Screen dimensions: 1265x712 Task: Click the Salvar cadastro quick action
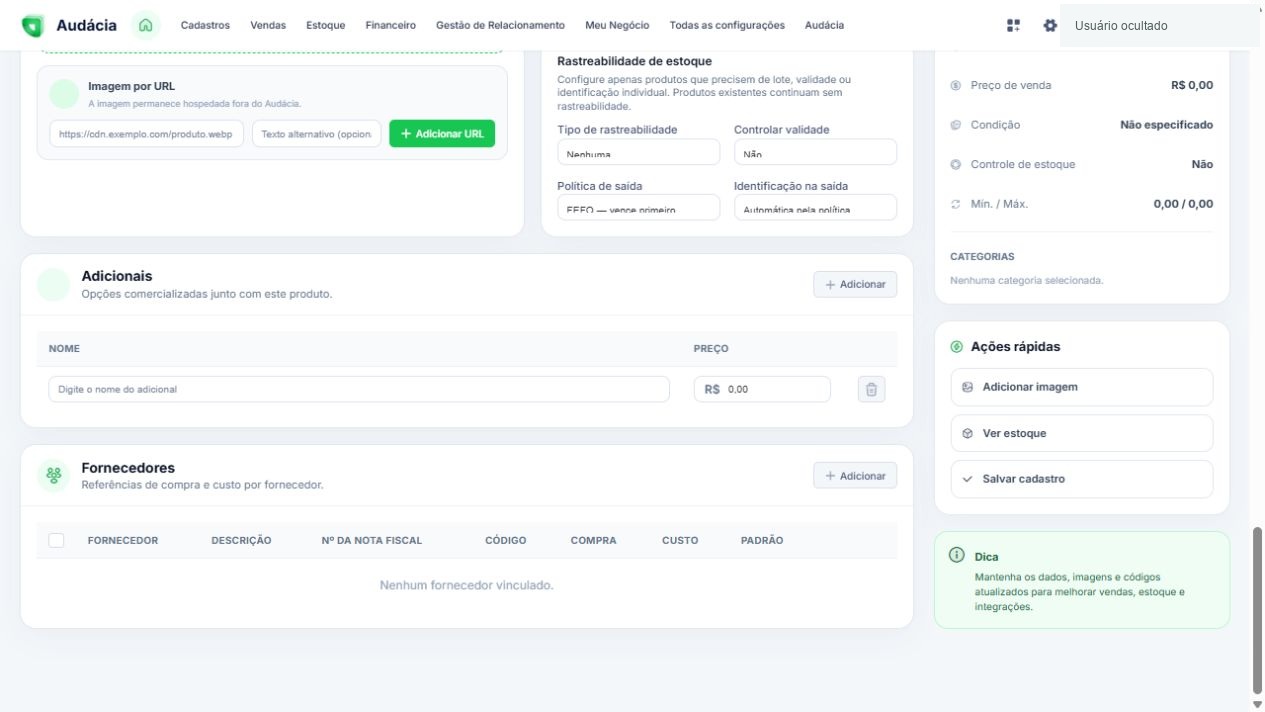tap(1082, 479)
